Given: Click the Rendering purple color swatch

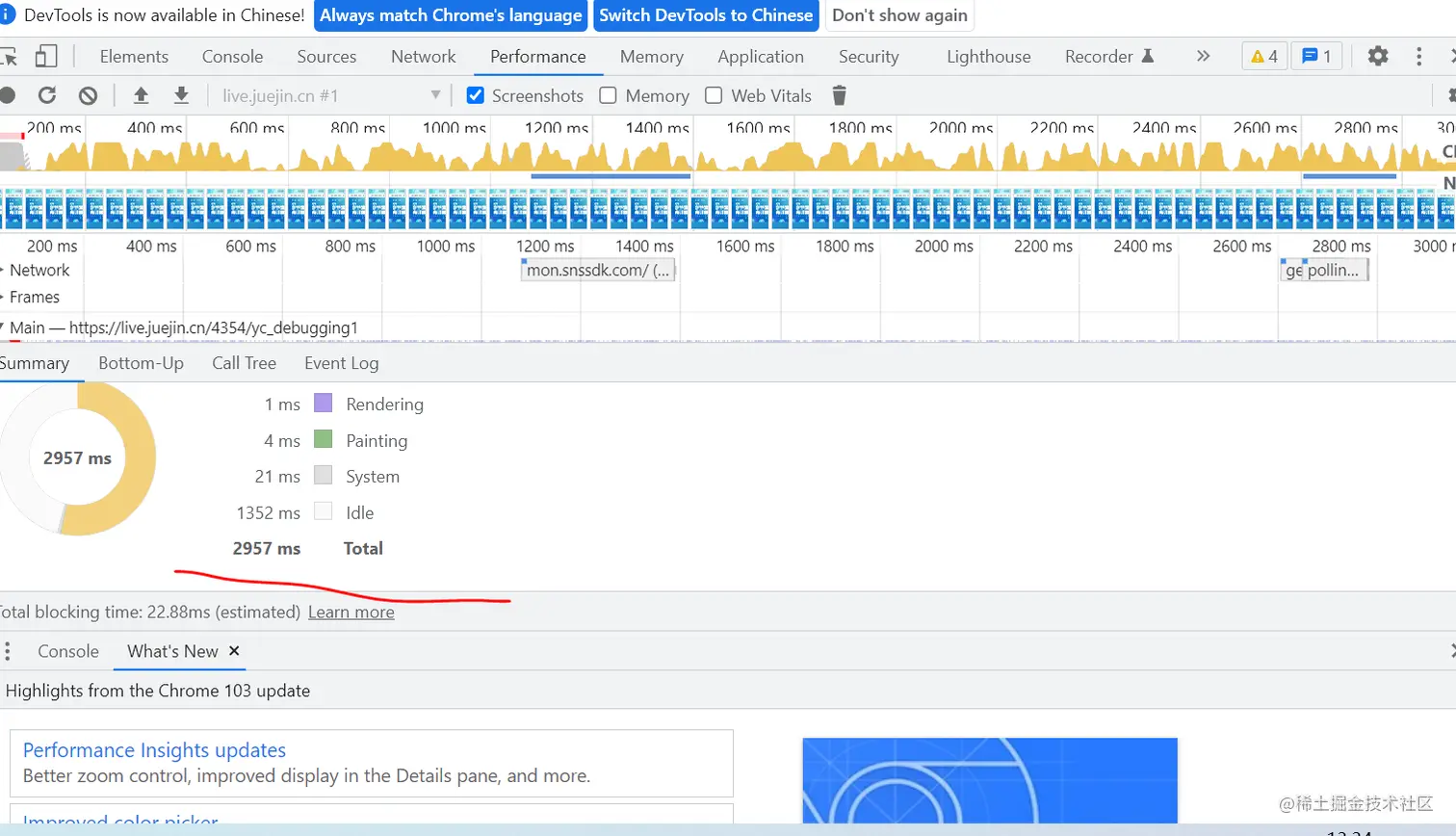Looking at the screenshot, I should click(x=324, y=403).
